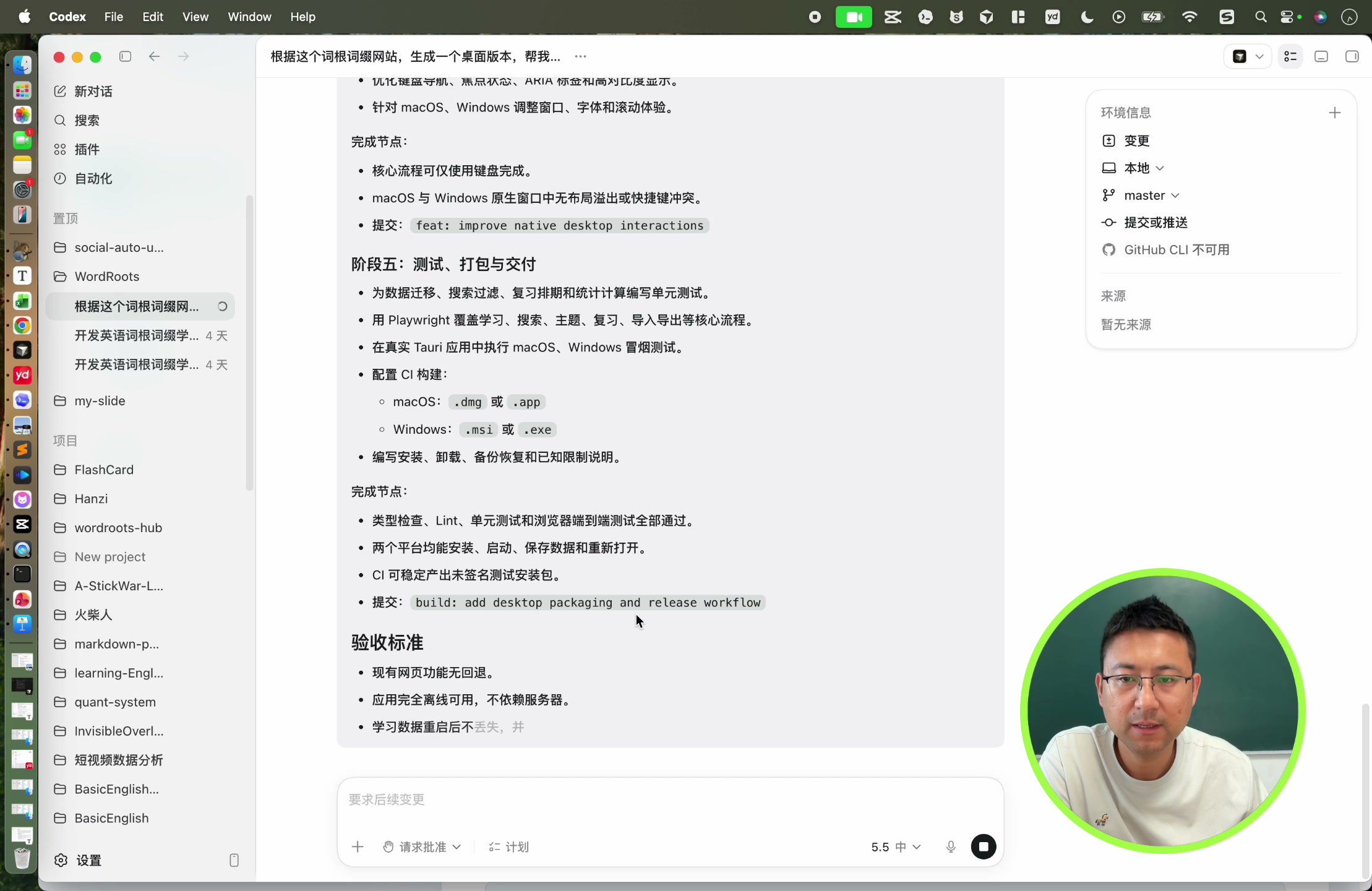
Task: Open the 5.5 中 model dropdown
Action: click(x=896, y=847)
